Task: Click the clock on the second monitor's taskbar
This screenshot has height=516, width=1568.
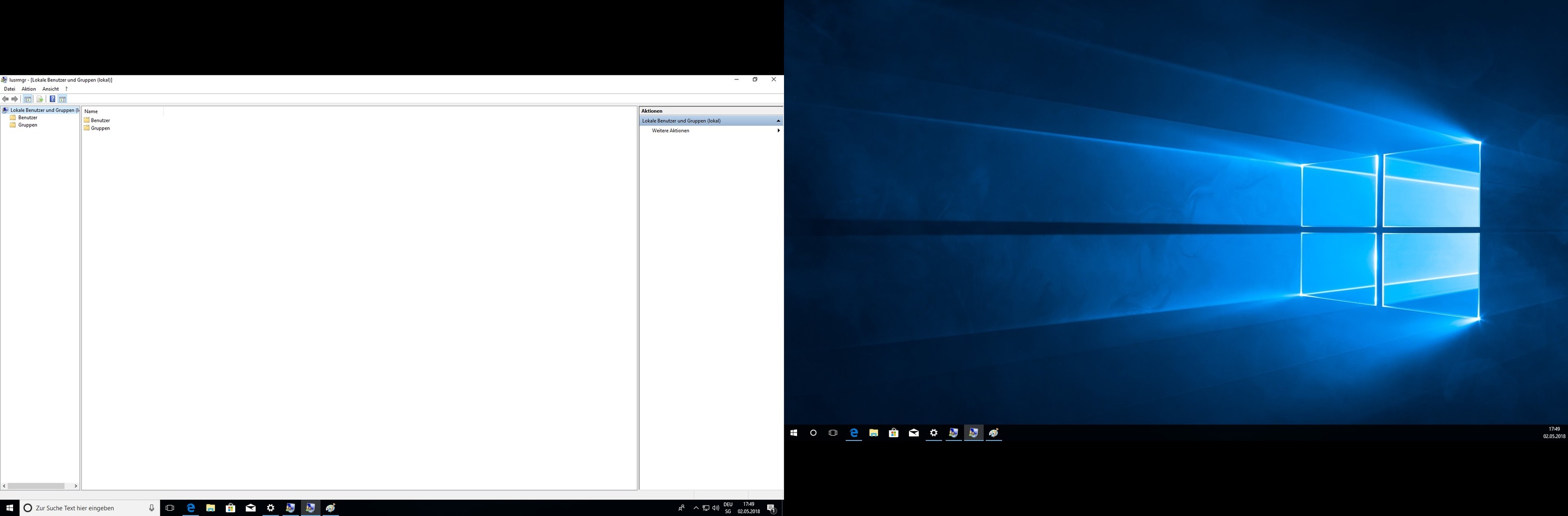Action: pyautogui.click(x=1554, y=432)
